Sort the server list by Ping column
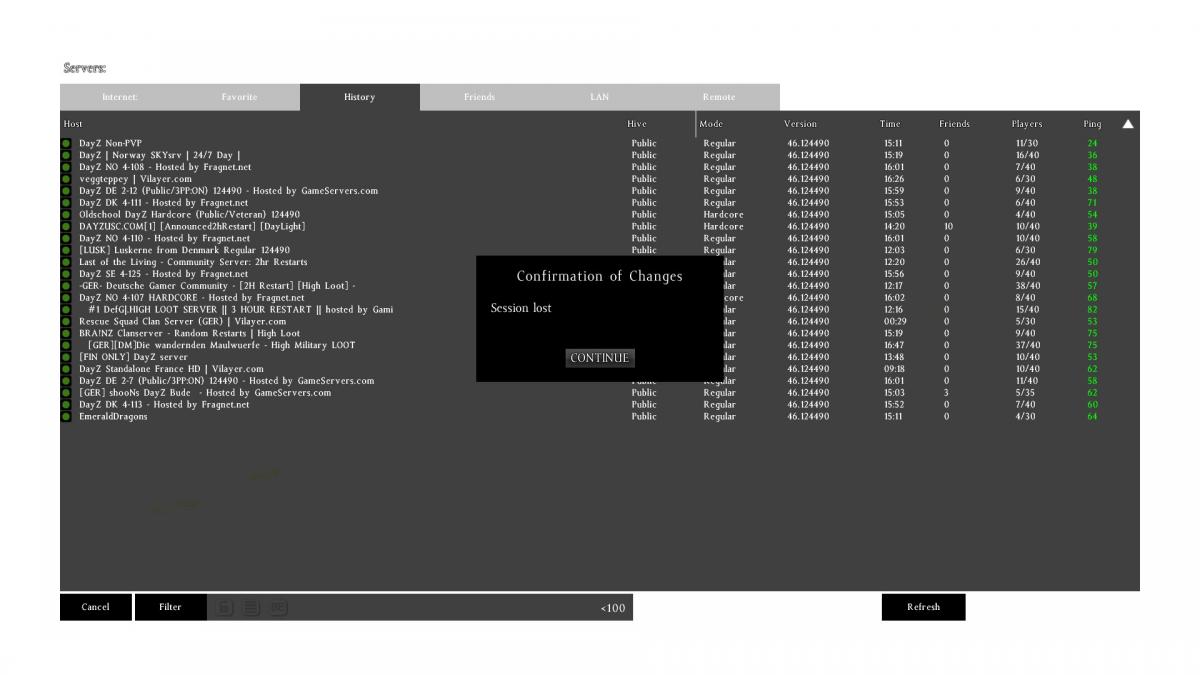 (x=1092, y=124)
